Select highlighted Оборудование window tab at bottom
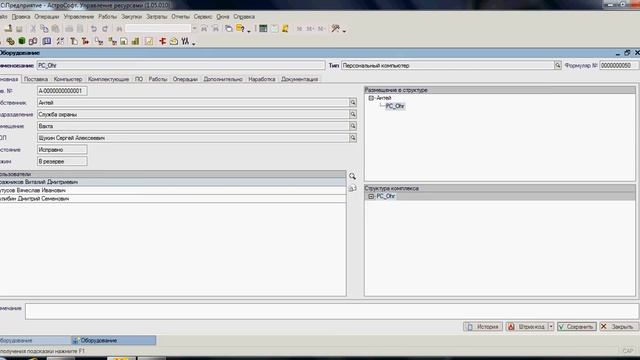This screenshot has height=360, width=640. [113, 340]
